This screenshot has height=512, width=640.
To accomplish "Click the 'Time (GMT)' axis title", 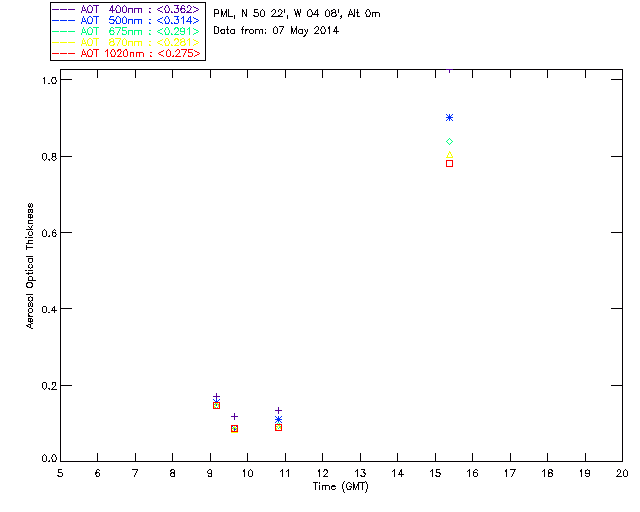I will coord(340,486).
